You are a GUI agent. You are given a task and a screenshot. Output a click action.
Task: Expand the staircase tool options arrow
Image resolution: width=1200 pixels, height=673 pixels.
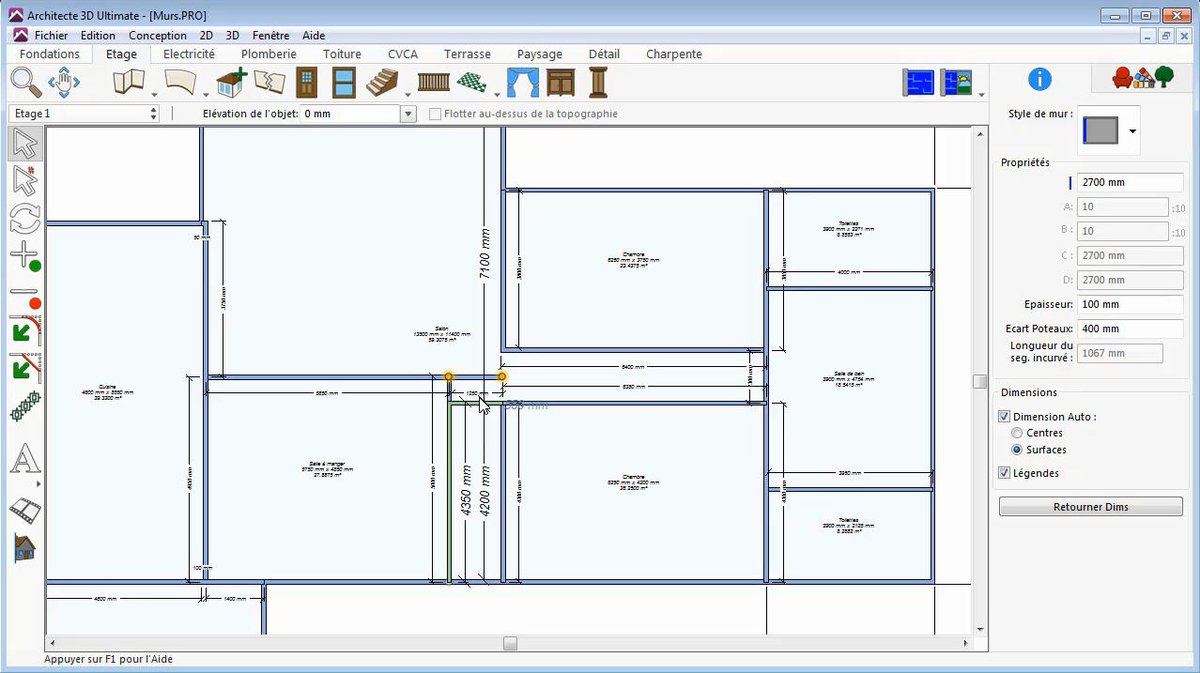tap(407, 94)
